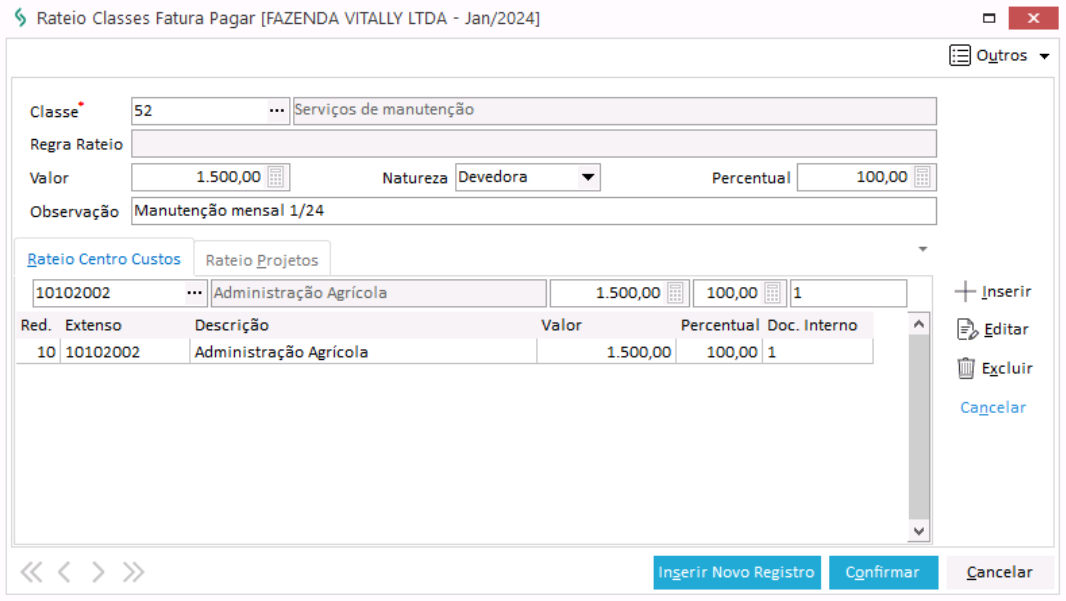
Task: Go to the next record arrow
Action: 98,572
